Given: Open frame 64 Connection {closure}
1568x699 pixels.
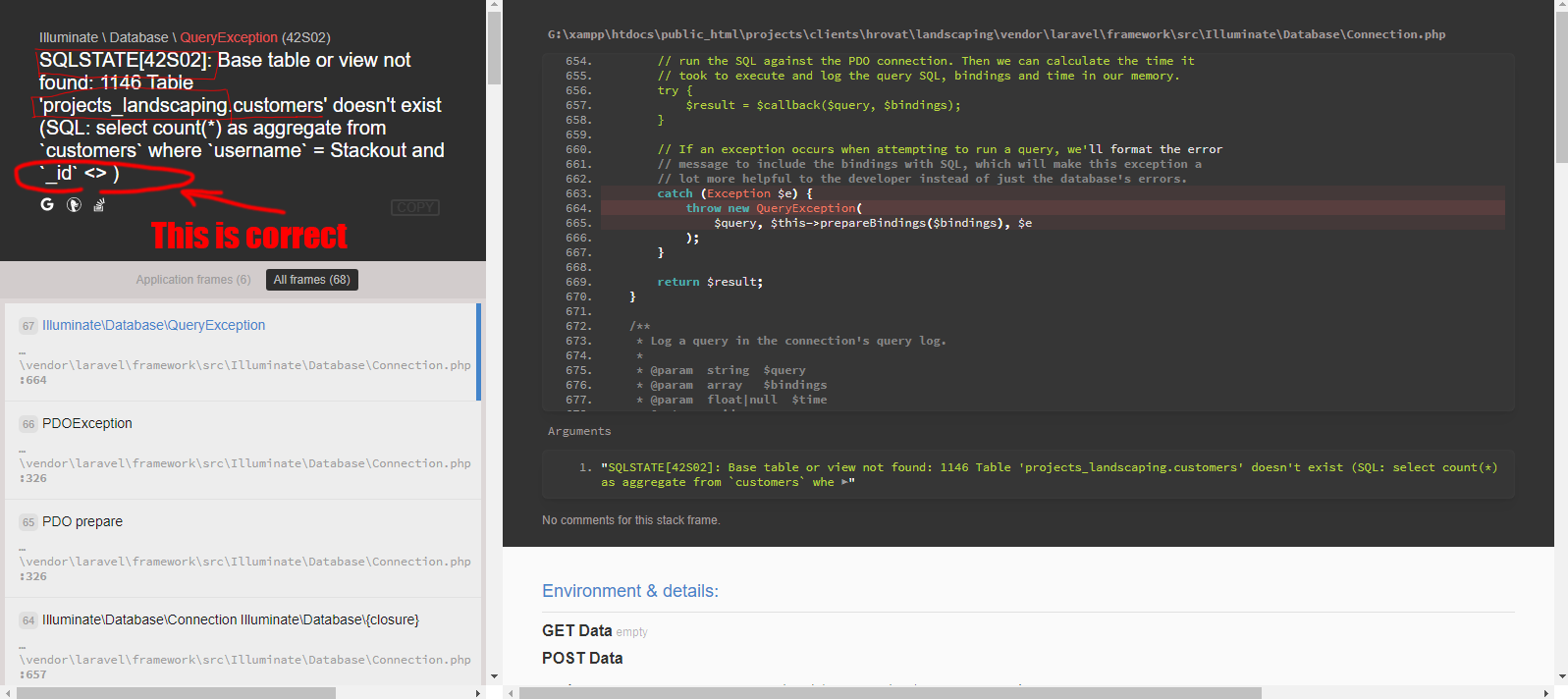Looking at the screenshot, I should click(241, 642).
